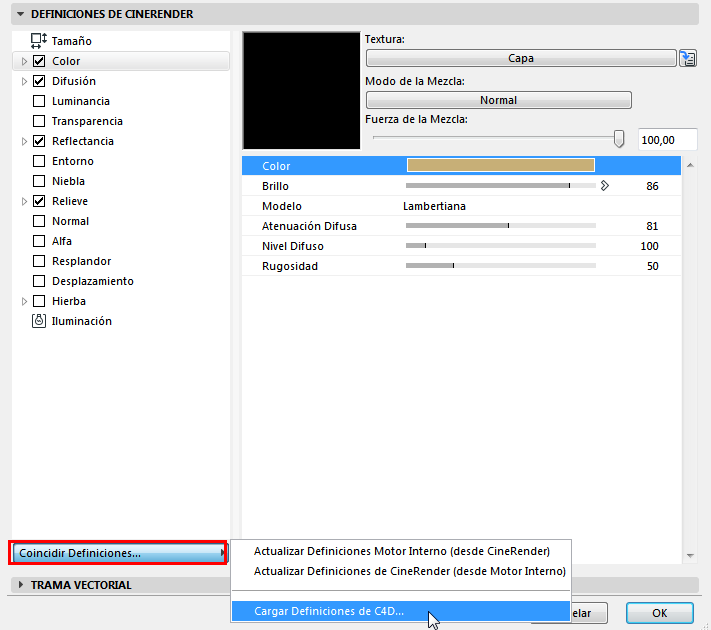Open the Tamaño size settings icon
Viewport: 711px width, 630px height.
[x=39, y=41]
